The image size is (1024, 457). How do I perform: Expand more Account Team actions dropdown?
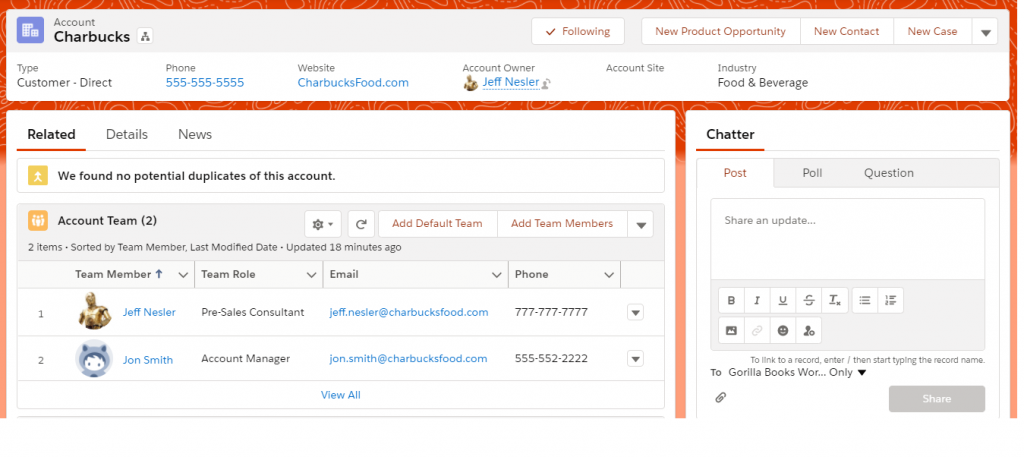pos(641,224)
